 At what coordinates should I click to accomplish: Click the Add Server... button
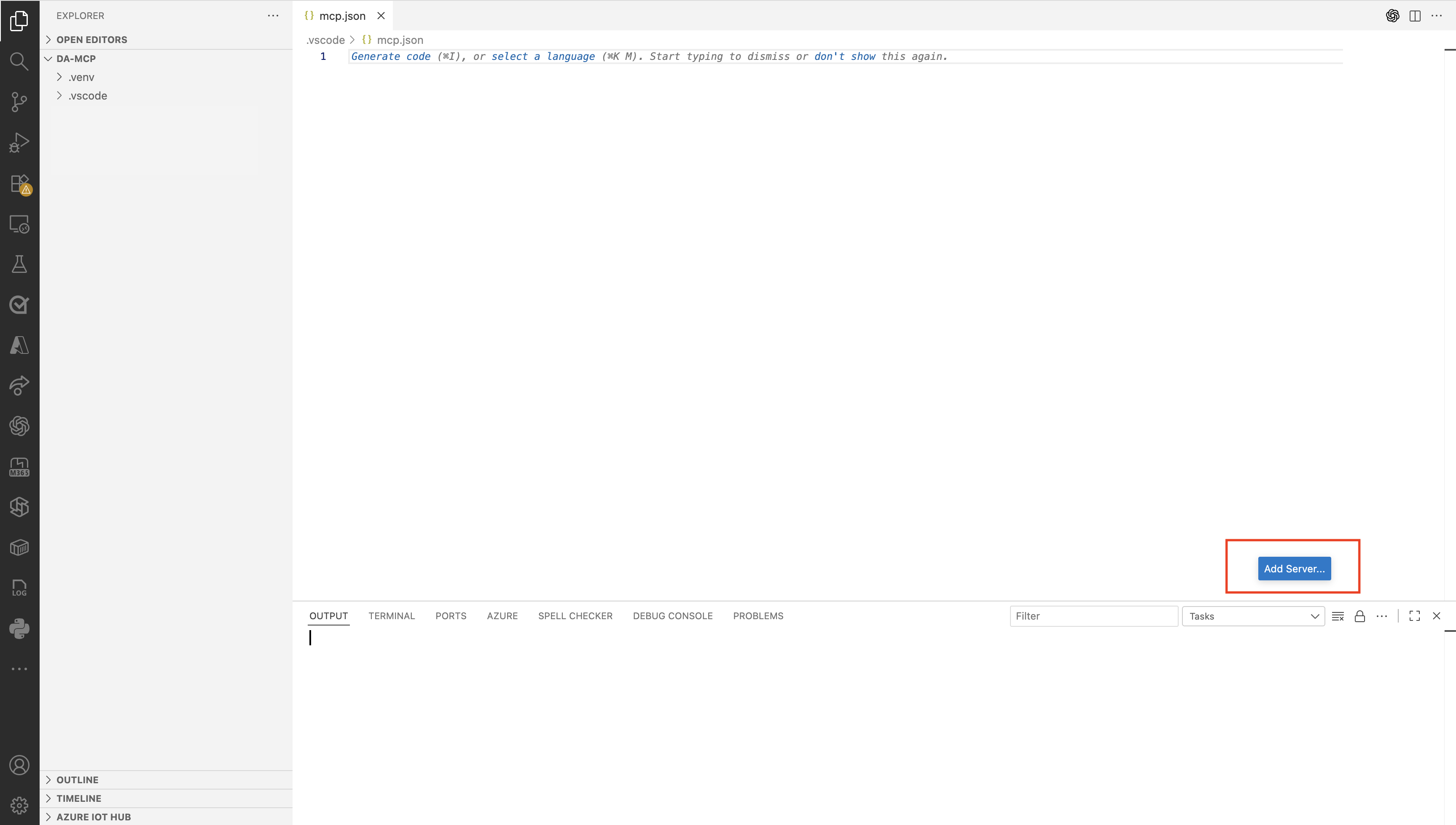pos(1294,568)
